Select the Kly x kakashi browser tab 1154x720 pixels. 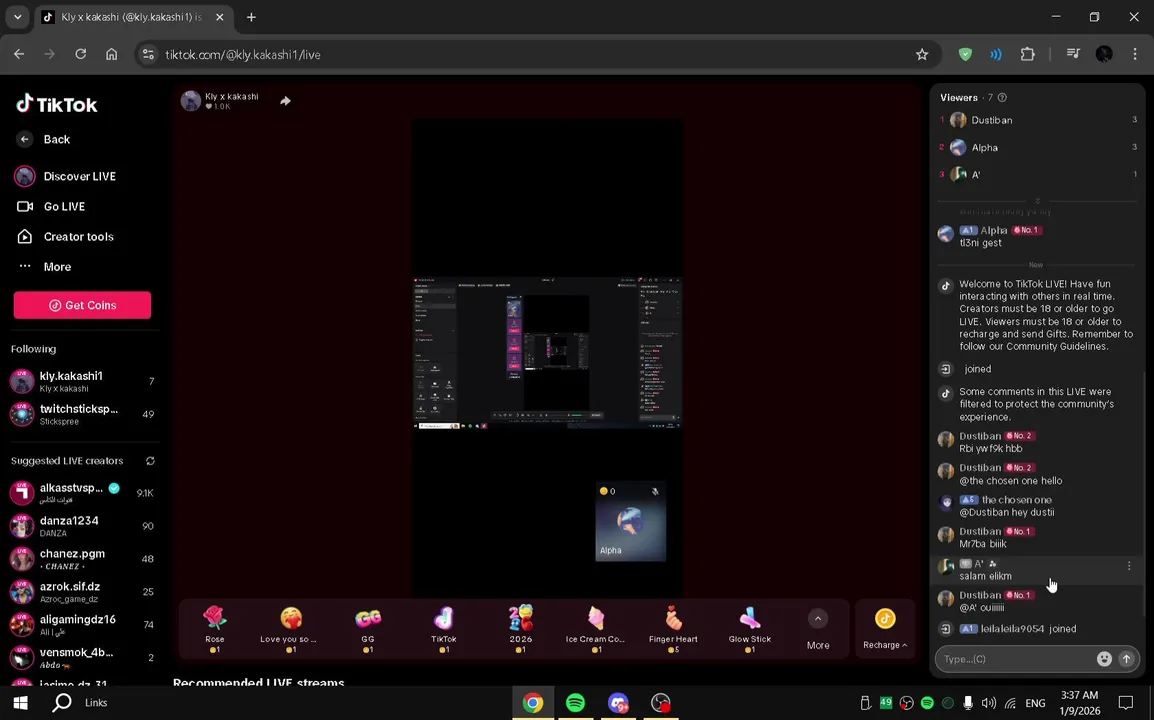click(132, 17)
